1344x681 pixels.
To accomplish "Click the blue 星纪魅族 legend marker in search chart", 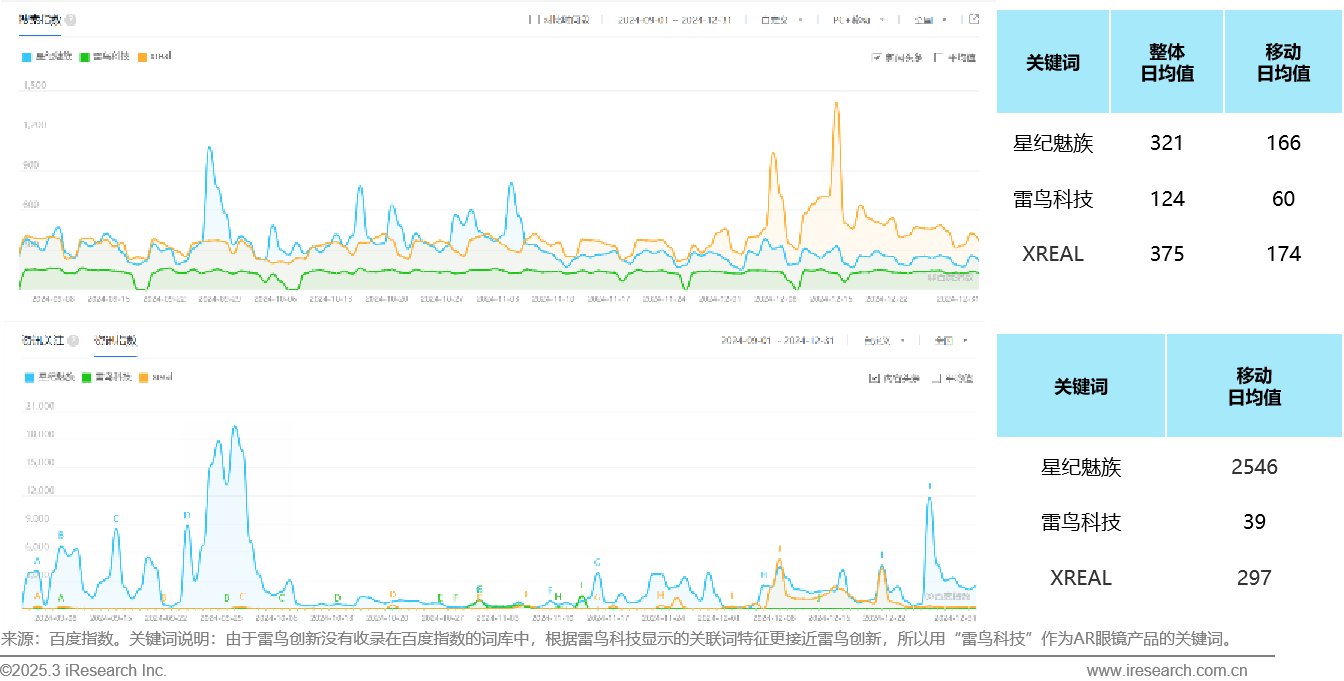I will click(x=27, y=57).
